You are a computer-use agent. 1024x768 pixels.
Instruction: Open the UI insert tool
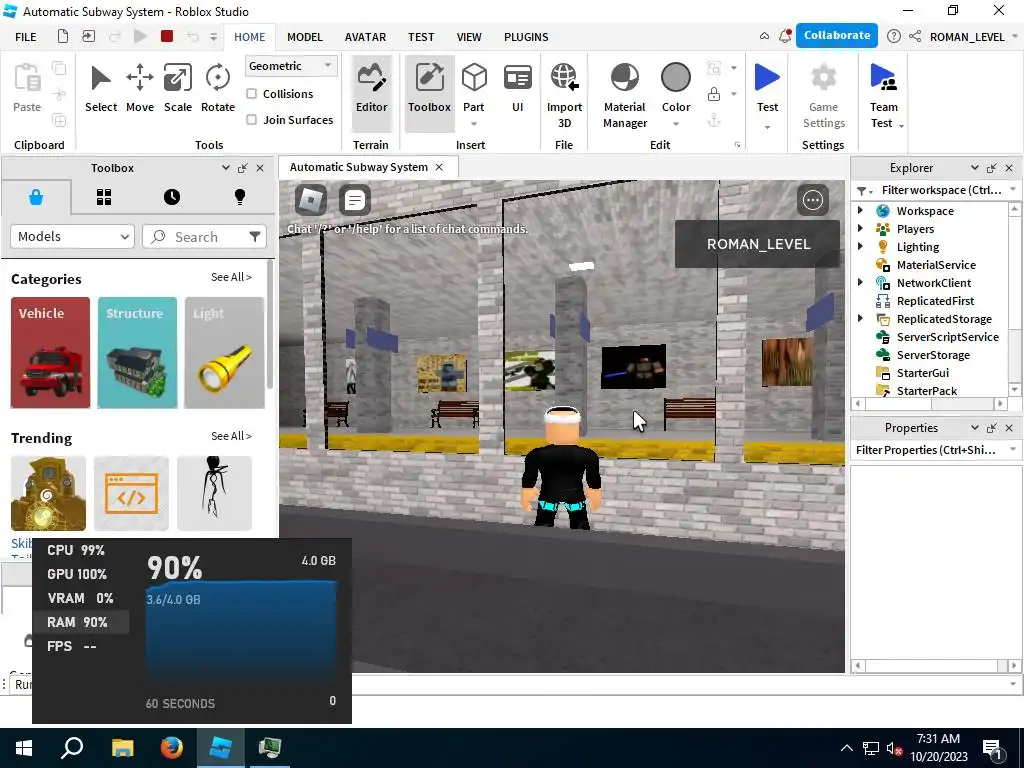click(517, 89)
